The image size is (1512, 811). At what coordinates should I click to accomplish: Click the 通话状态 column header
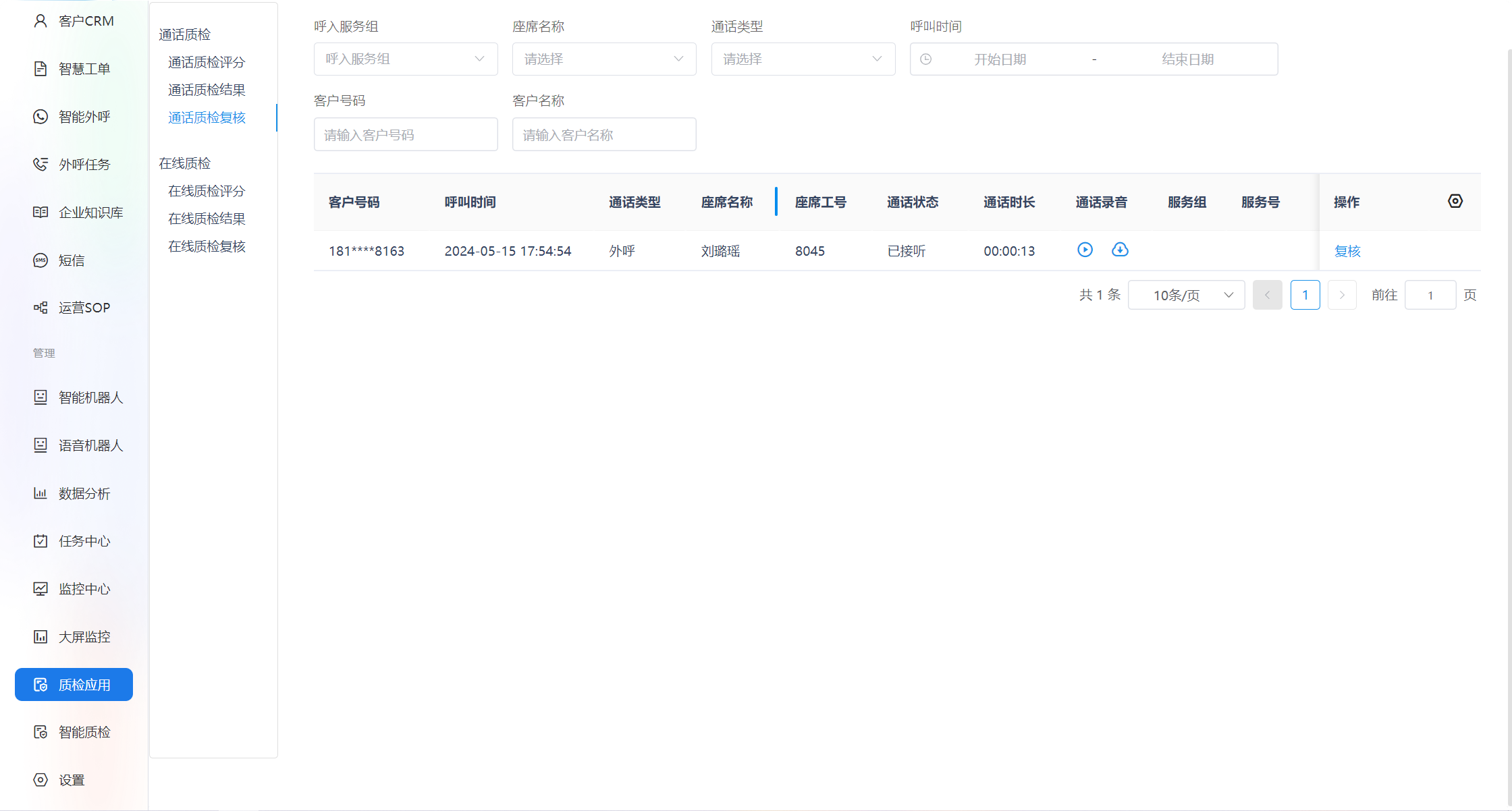pyautogui.click(x=913, y=202)
